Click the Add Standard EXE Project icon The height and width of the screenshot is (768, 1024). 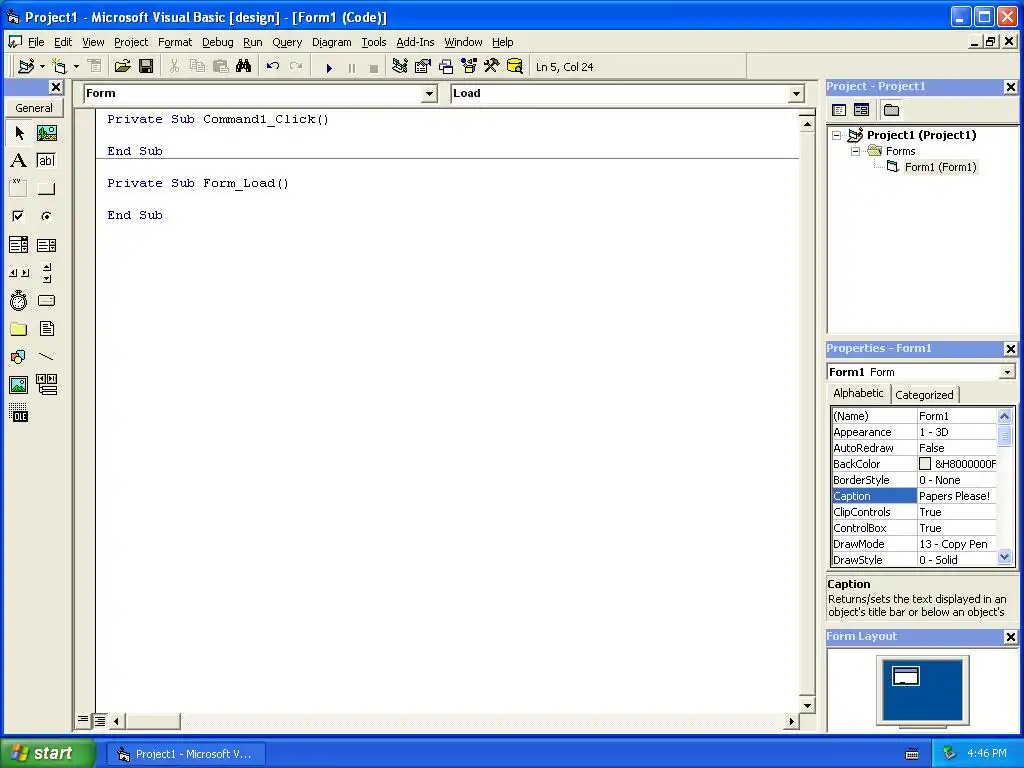(26, 67)
